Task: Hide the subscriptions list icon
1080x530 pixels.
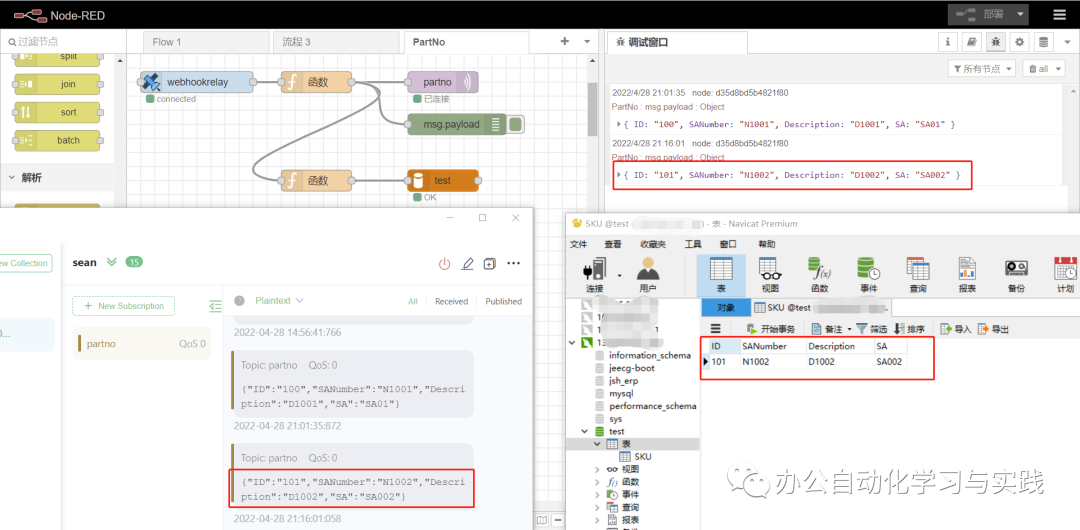Action: (216, 305)
